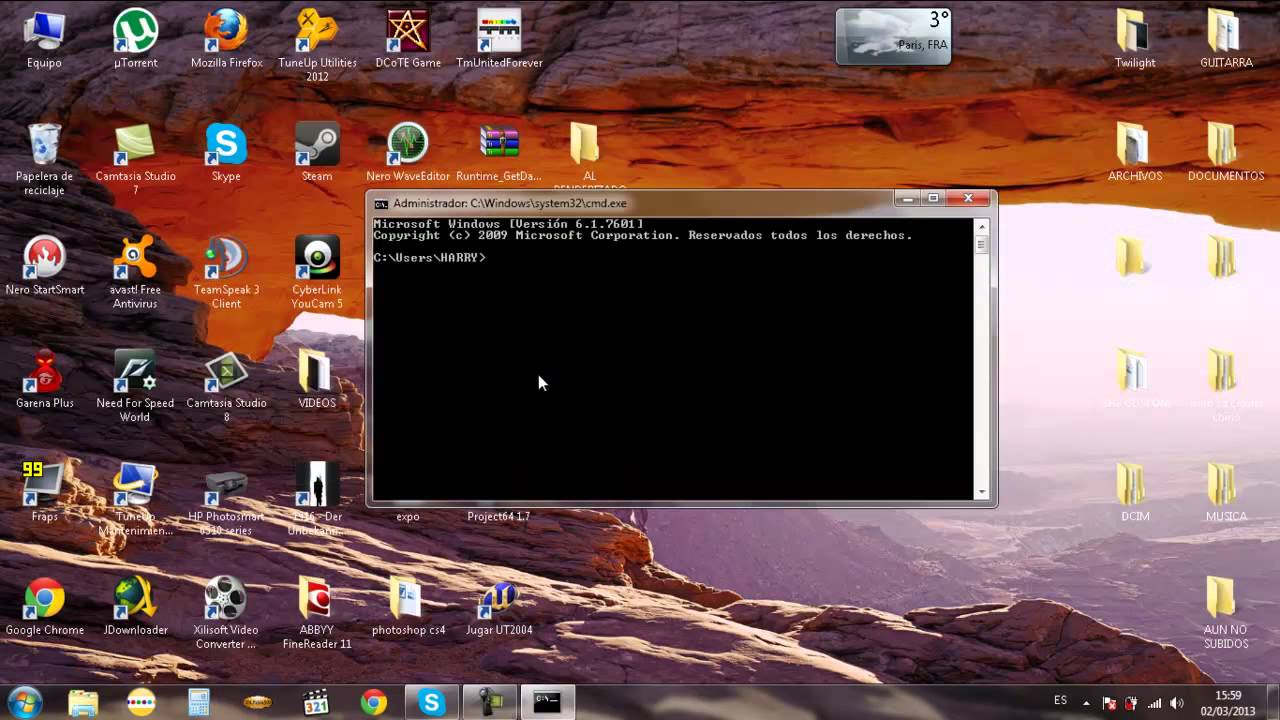Open Windows Explorer from the taskbar
Viewport: 1280px width, 720px height.
click(83, 702)
